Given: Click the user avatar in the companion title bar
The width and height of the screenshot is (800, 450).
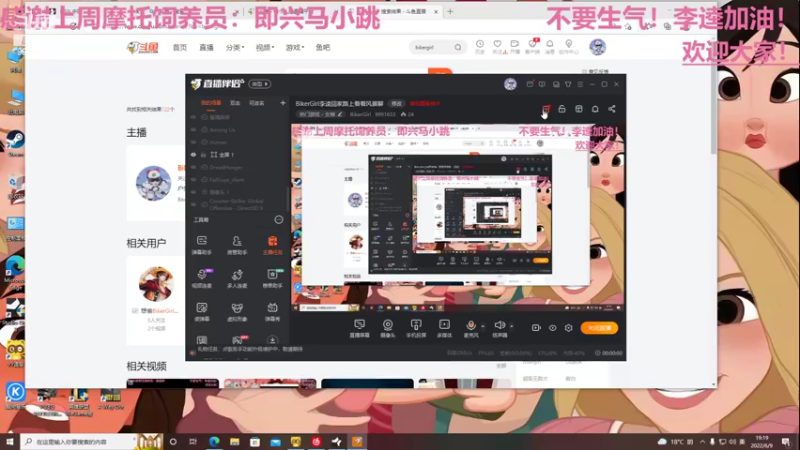Looking at the screenshot, I should click(x=510, y=84).
